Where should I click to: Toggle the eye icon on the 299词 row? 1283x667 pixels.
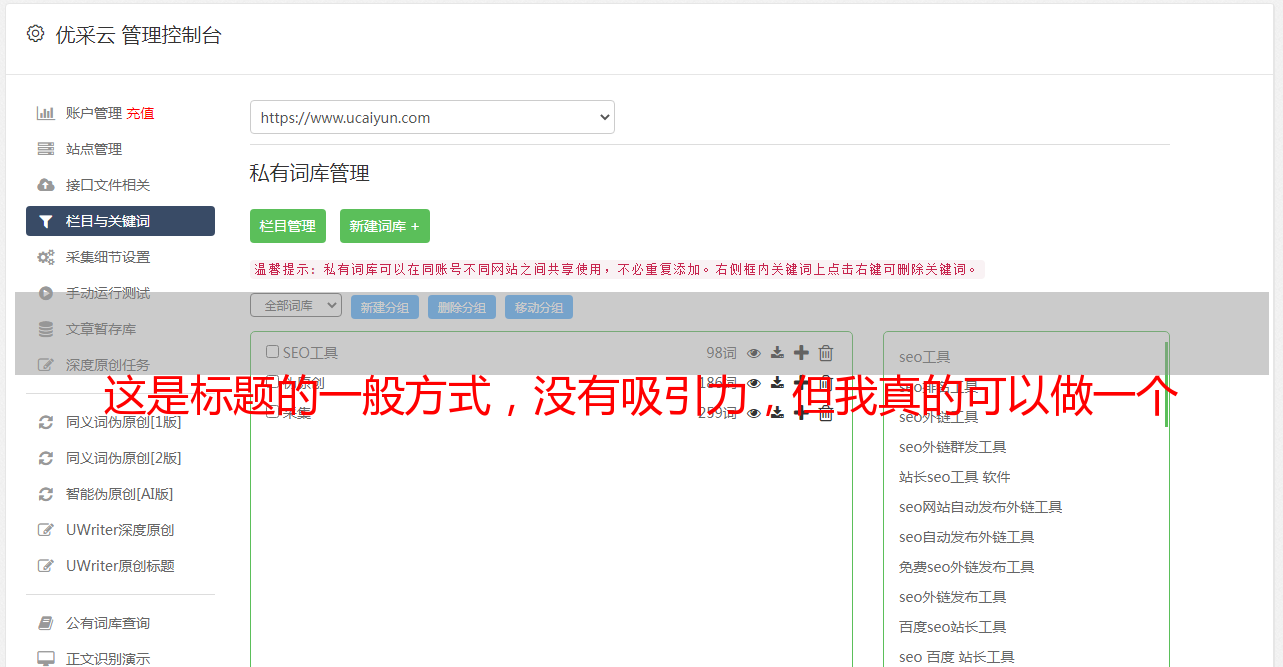tap(754, 413)
